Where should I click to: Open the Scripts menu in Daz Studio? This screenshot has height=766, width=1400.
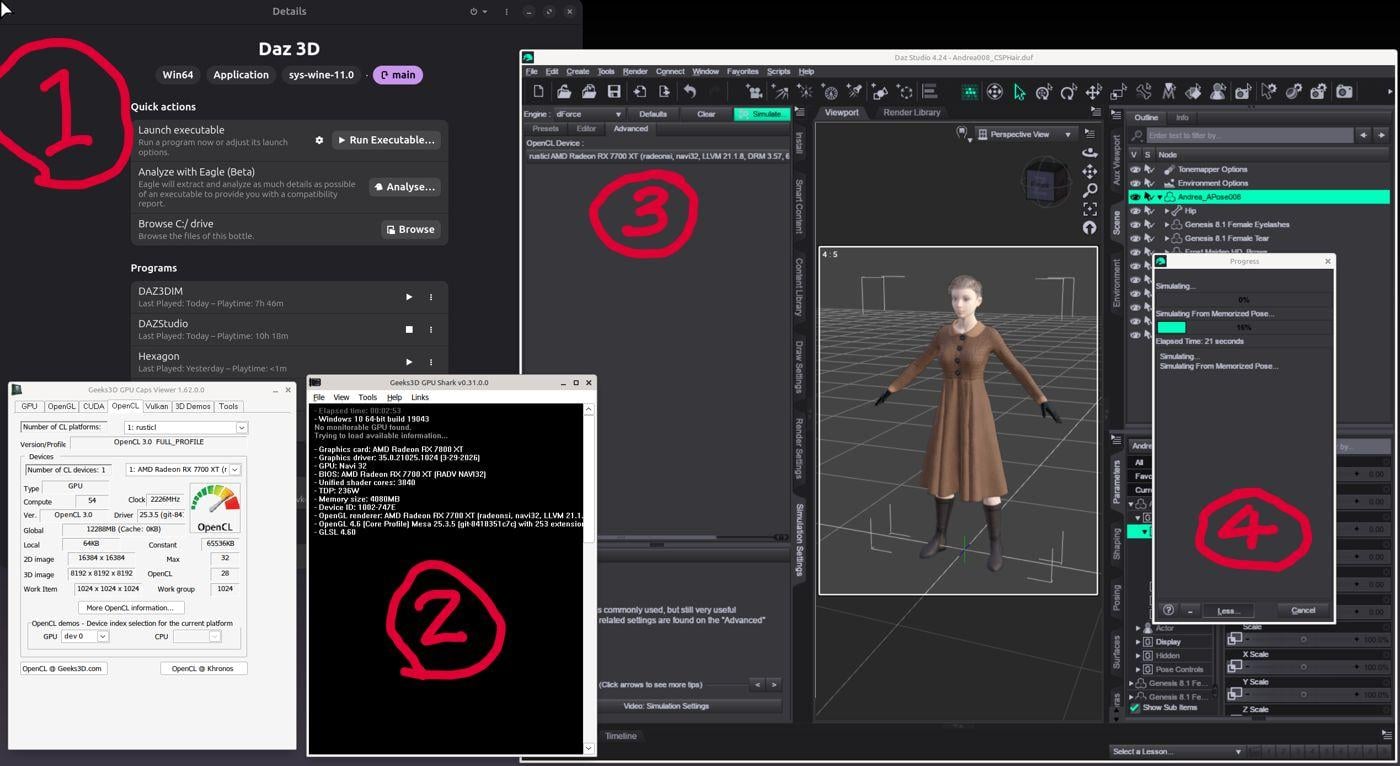[778, 71]
